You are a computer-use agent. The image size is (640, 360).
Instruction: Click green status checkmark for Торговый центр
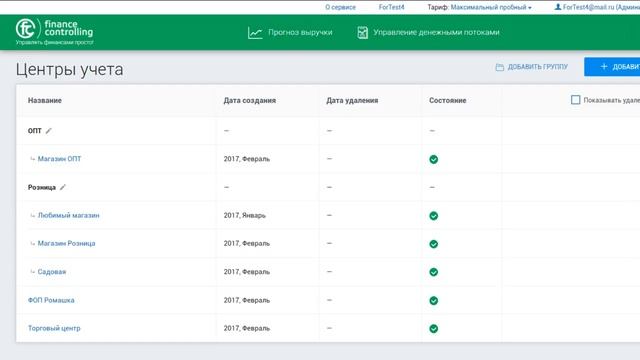pyautogui.click(x=433, y=329)
